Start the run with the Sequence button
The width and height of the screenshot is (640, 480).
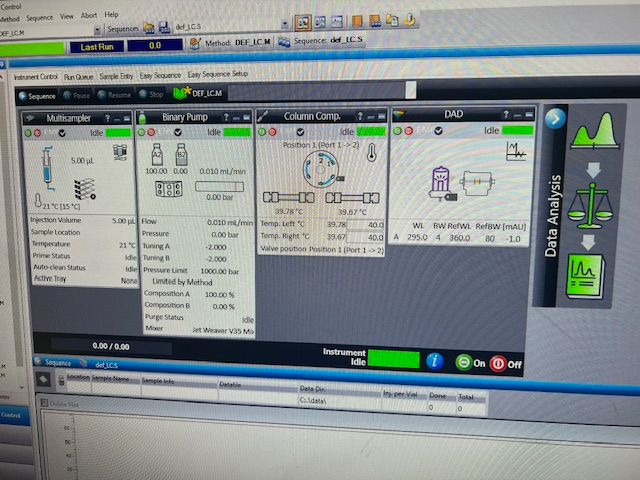(37, 96)
